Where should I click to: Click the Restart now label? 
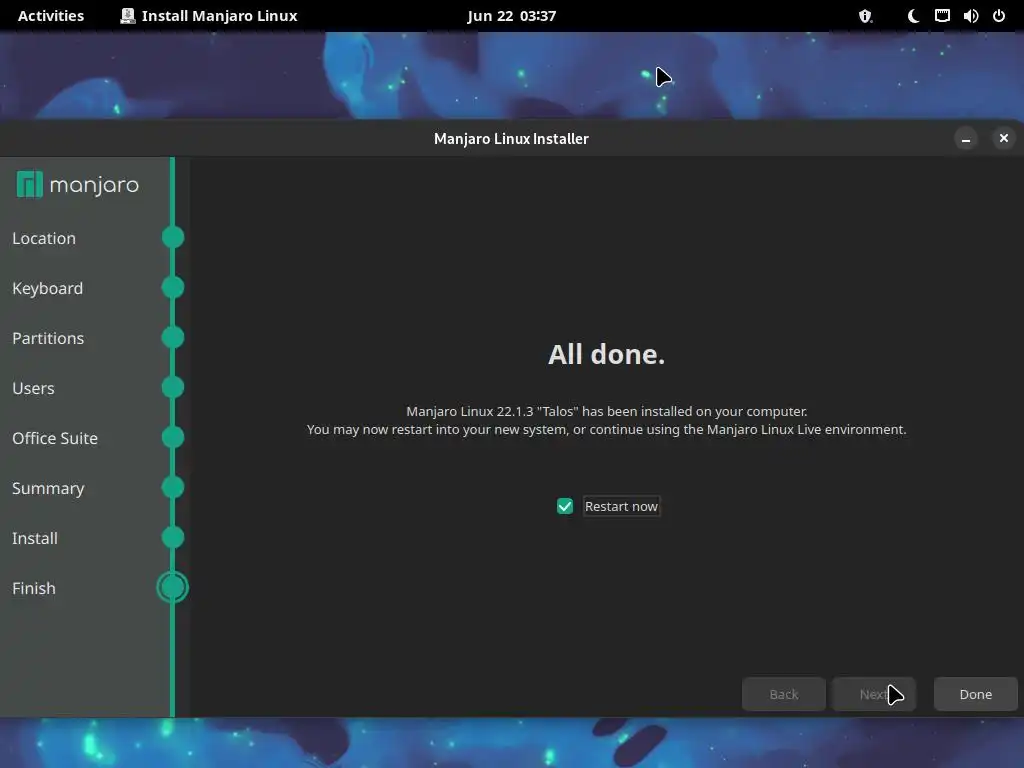pos(621,506)
